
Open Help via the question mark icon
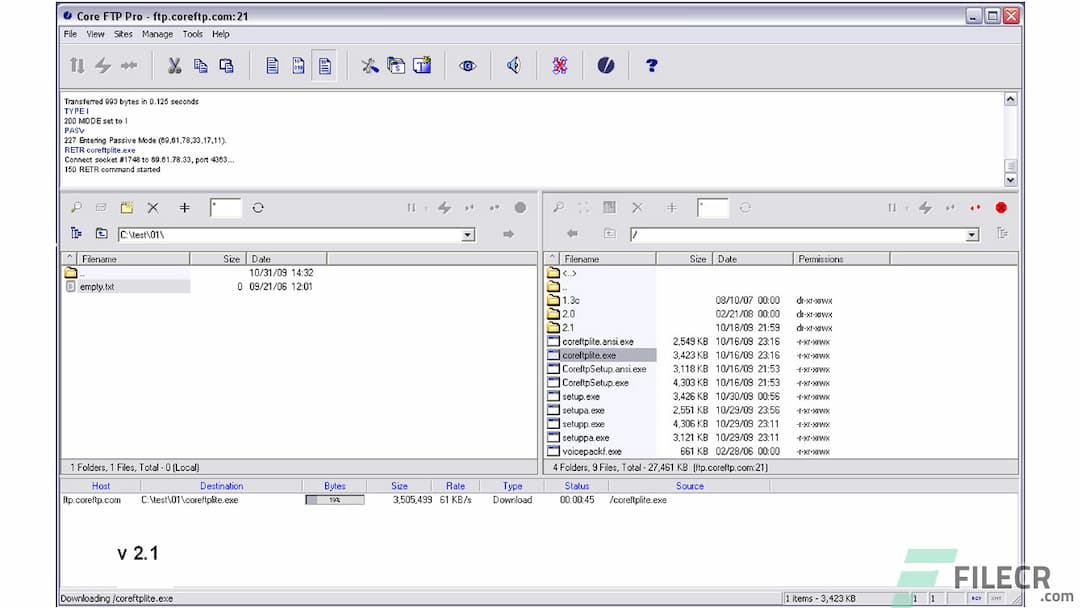coord(650,65)
